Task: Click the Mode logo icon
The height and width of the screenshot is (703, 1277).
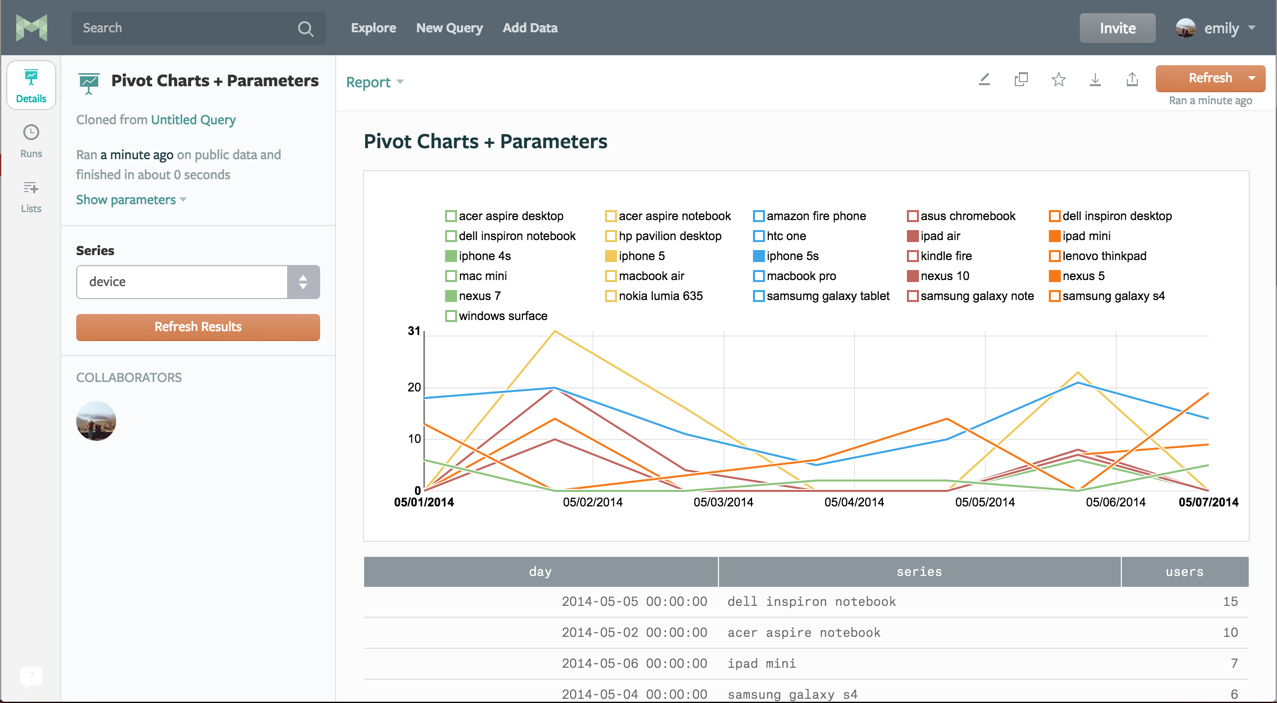Action: pos(31,28)
